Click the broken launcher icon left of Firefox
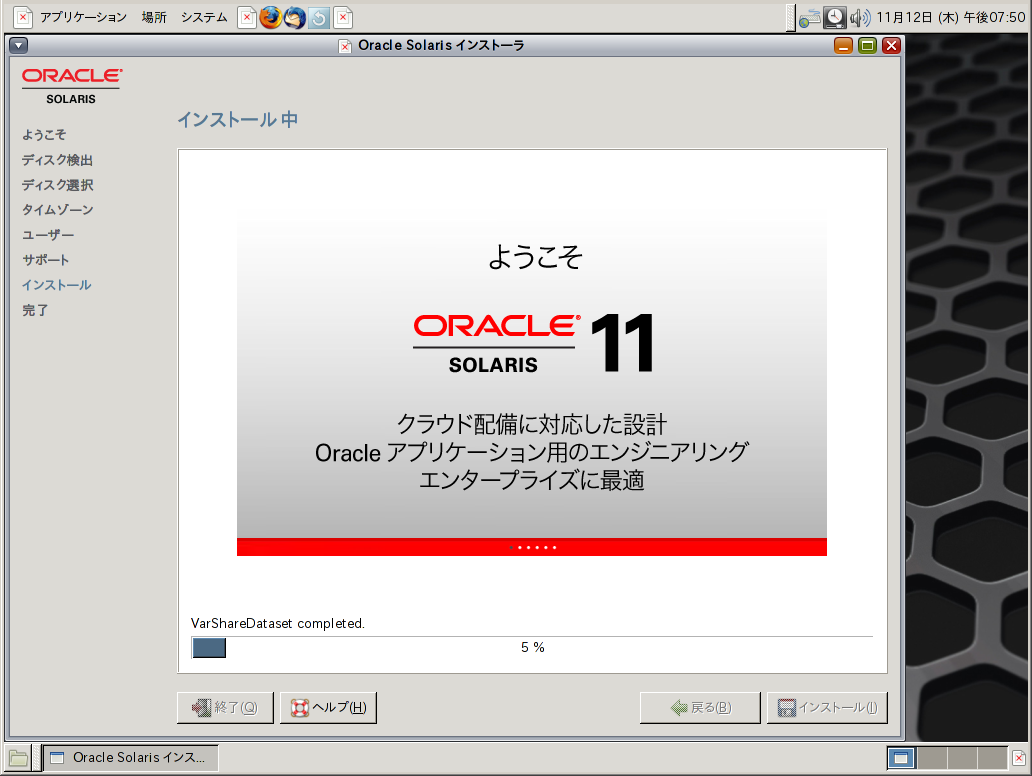 pyautogui.click(x=247, y=17)
